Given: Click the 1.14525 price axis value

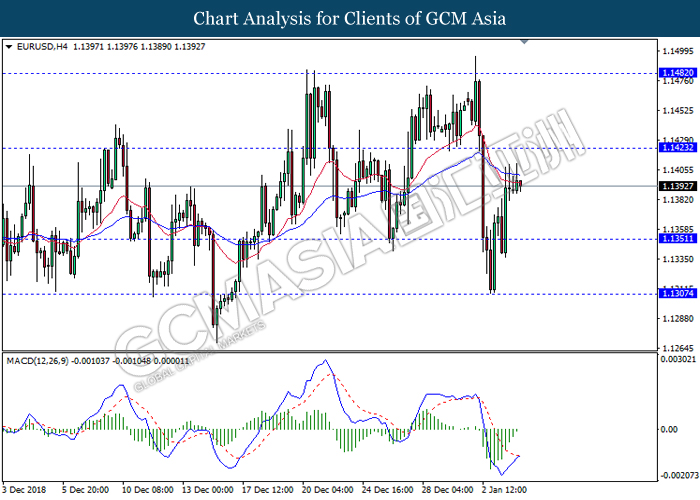Looking at the screenshot, I should point(678,111).
